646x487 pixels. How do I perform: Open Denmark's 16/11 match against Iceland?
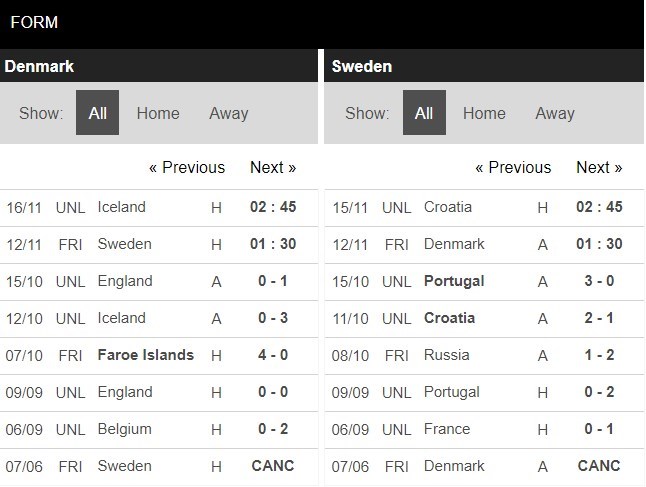point(122,207)
